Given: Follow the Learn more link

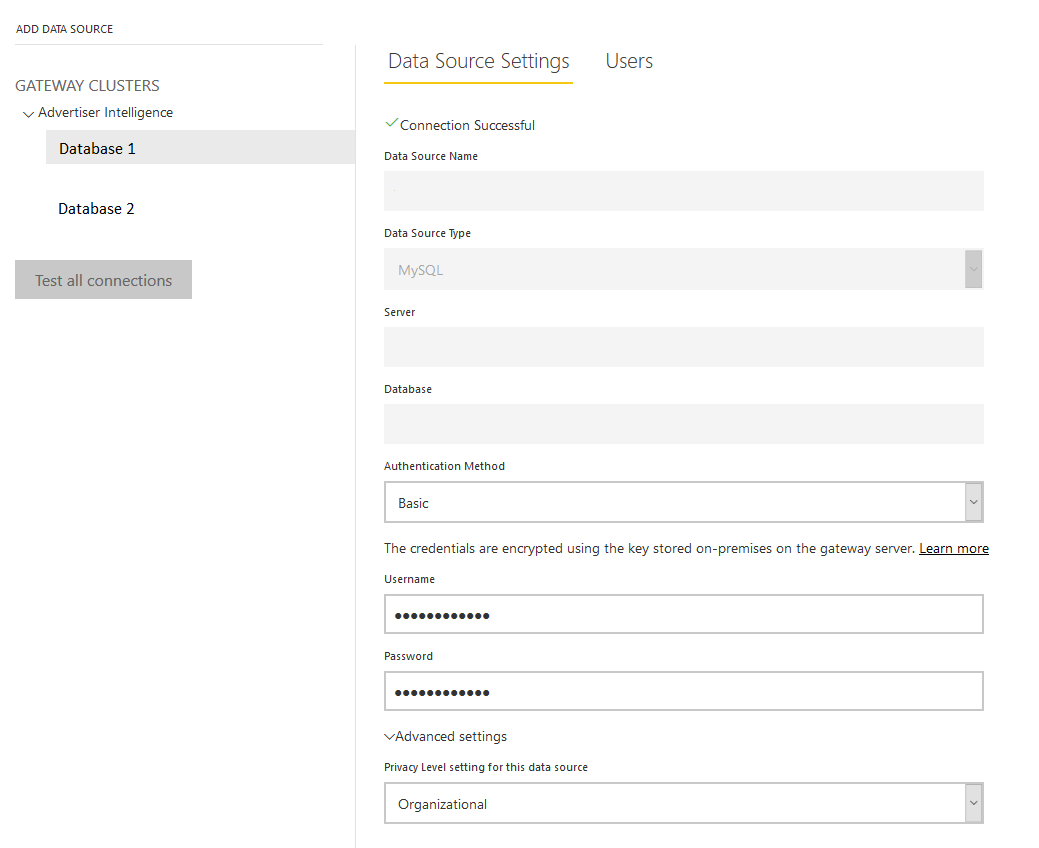Looking at the screenshot, I should pos(954,549).
